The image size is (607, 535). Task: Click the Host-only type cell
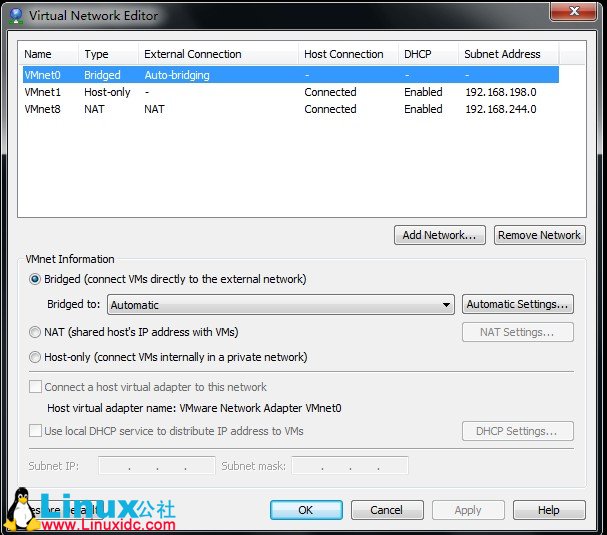pyautogui.click(x=107, y=92)
